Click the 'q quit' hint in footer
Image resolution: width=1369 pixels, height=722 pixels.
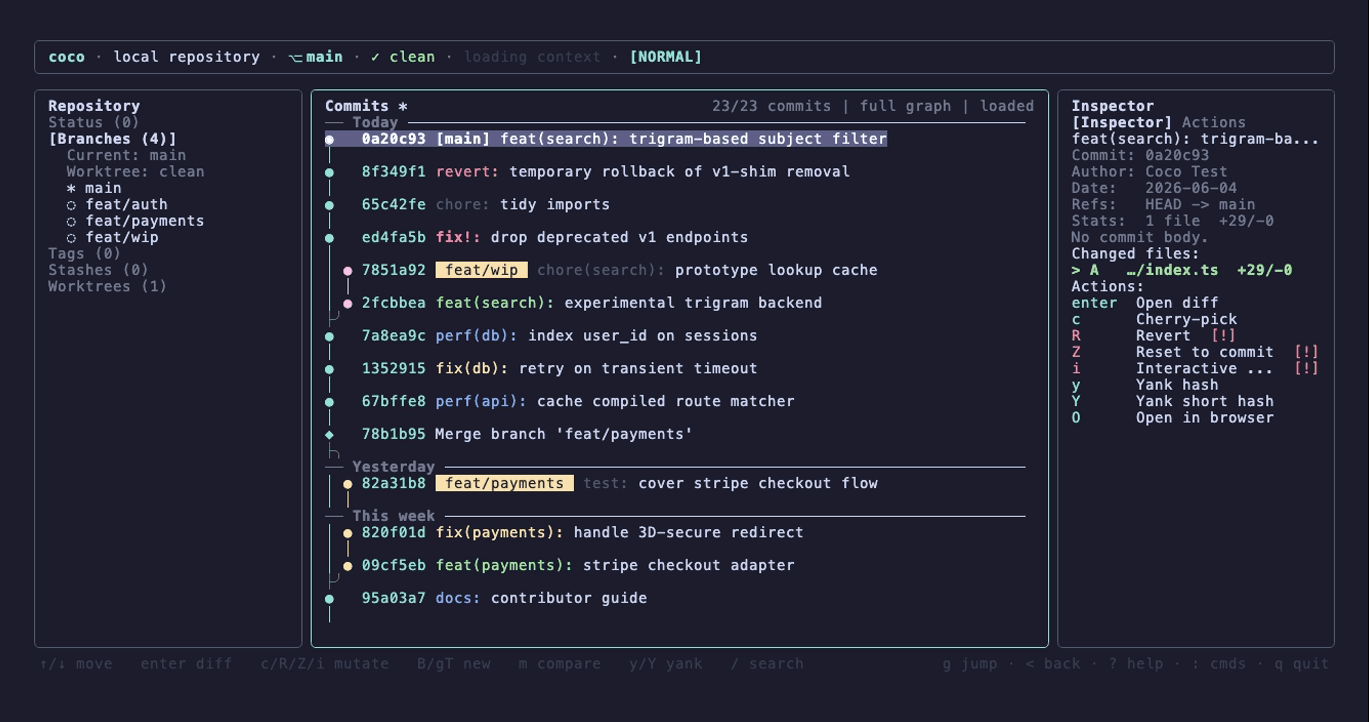(1302, 664)
